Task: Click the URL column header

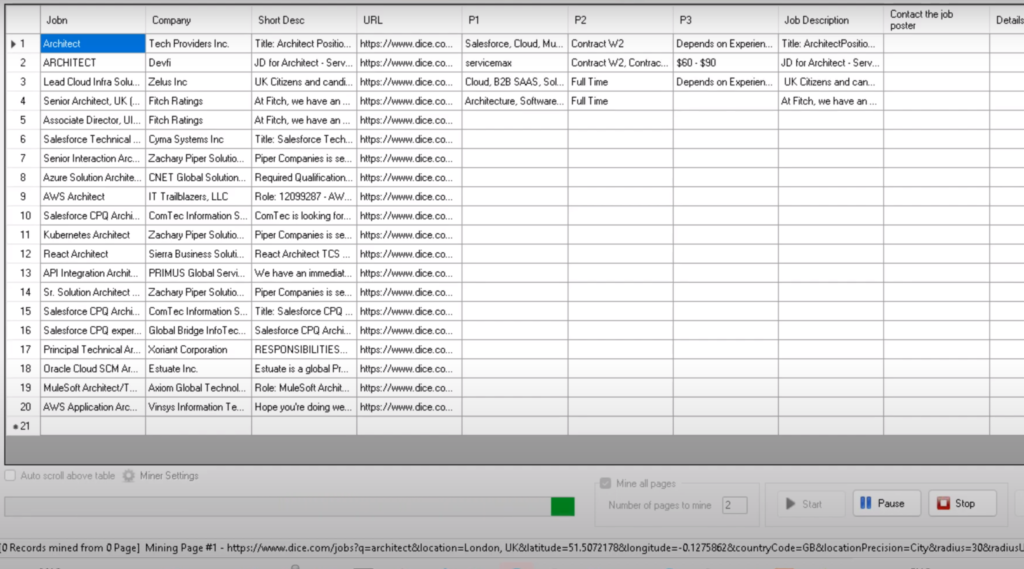Action: click(409, 20)
